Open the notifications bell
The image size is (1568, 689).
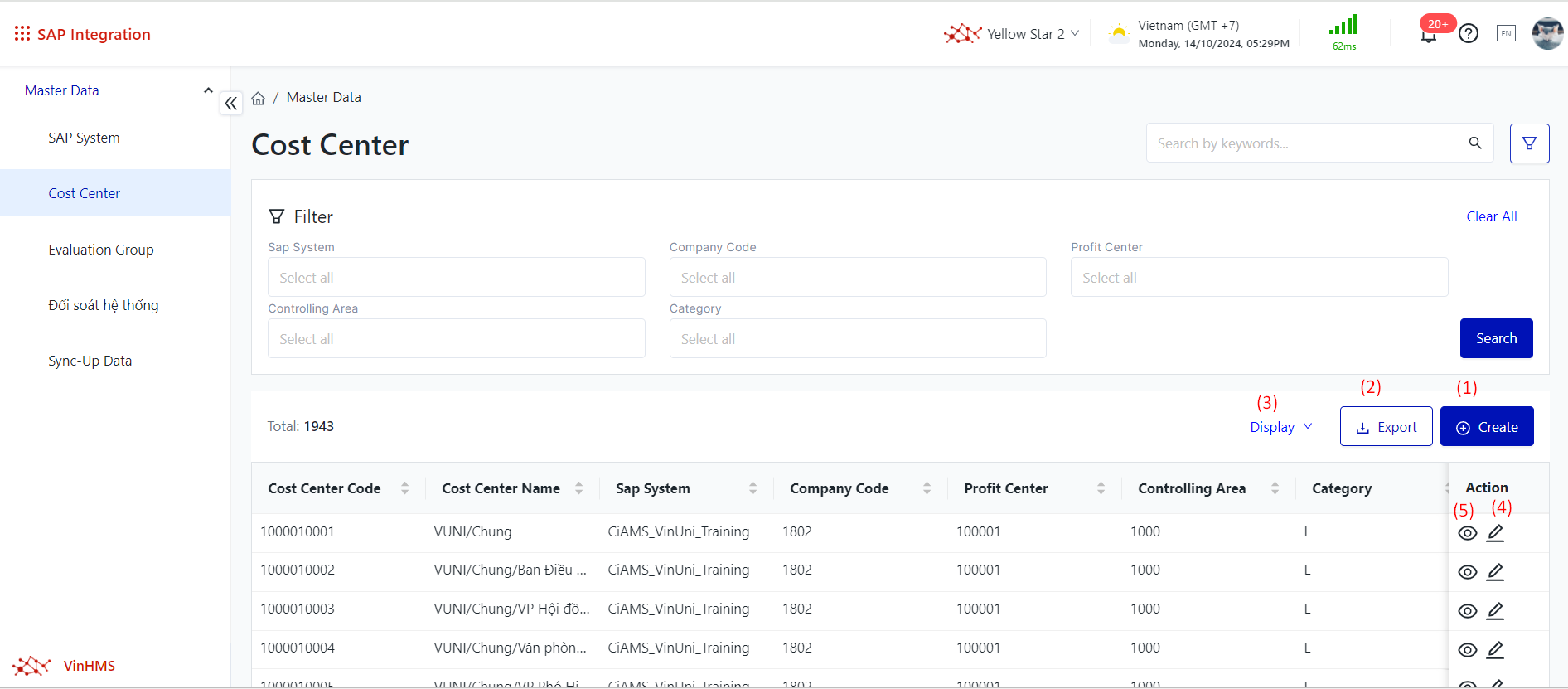coord(1429,36)
